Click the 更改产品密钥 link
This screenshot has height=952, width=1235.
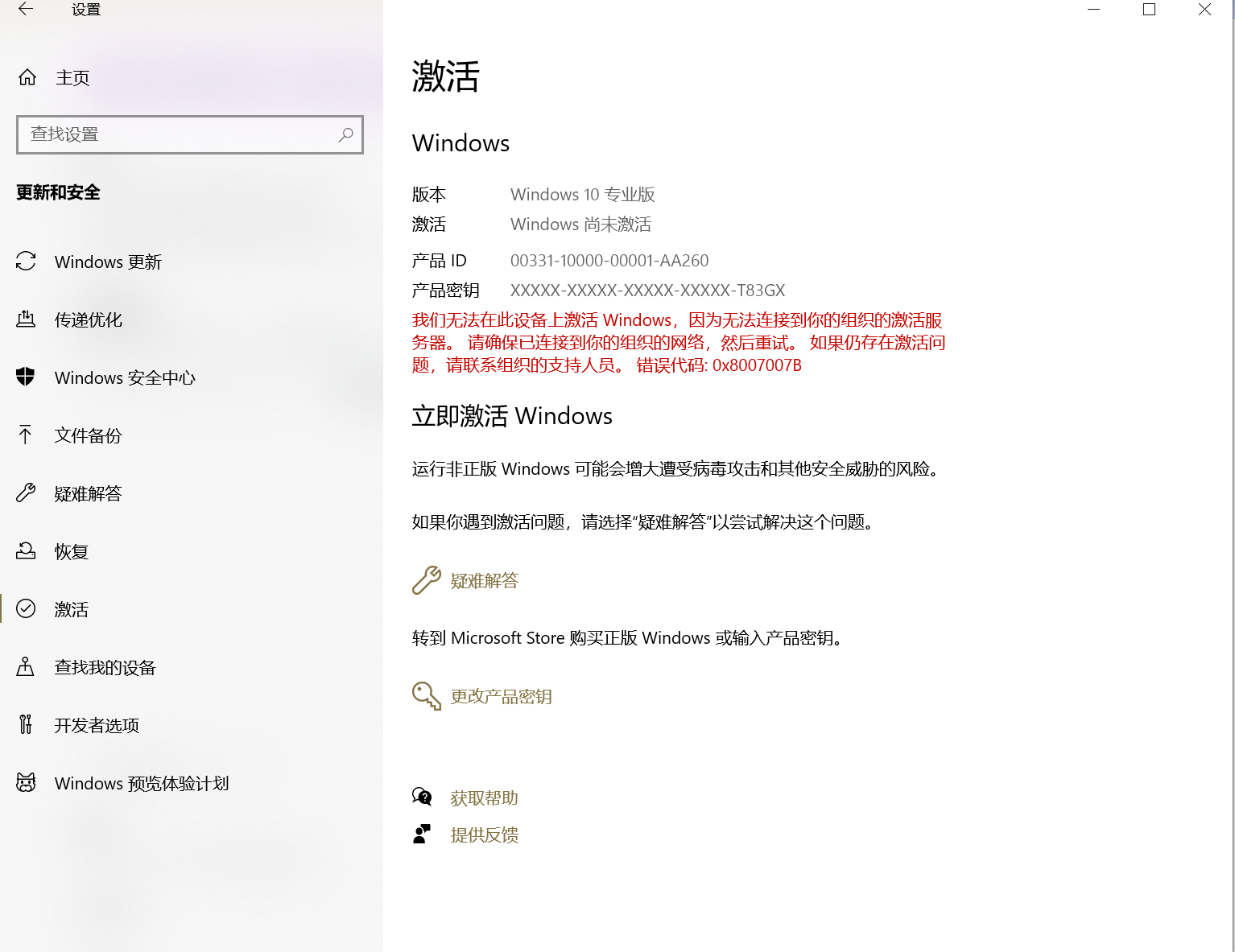(502, 696)
